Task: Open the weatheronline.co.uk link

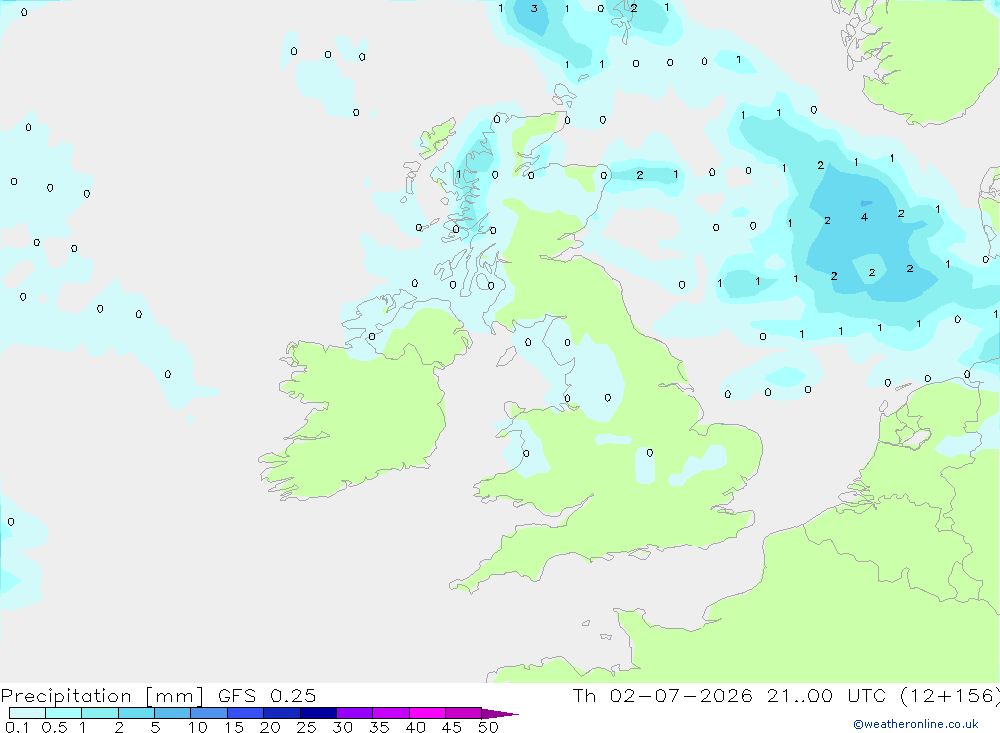Action: click(916, 724)
